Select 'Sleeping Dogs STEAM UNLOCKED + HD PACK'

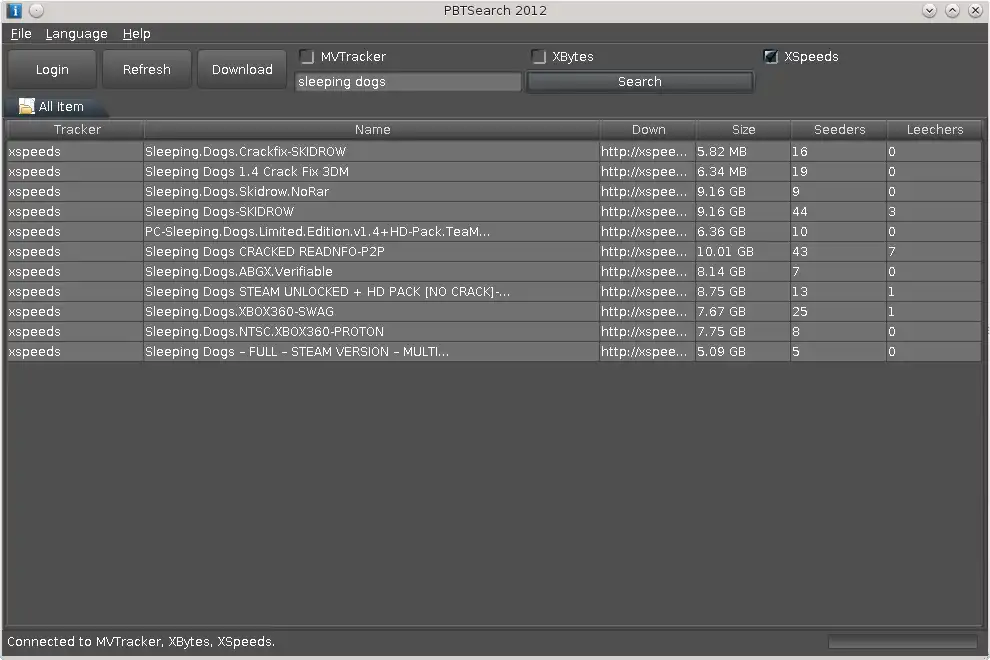point(494,292)
